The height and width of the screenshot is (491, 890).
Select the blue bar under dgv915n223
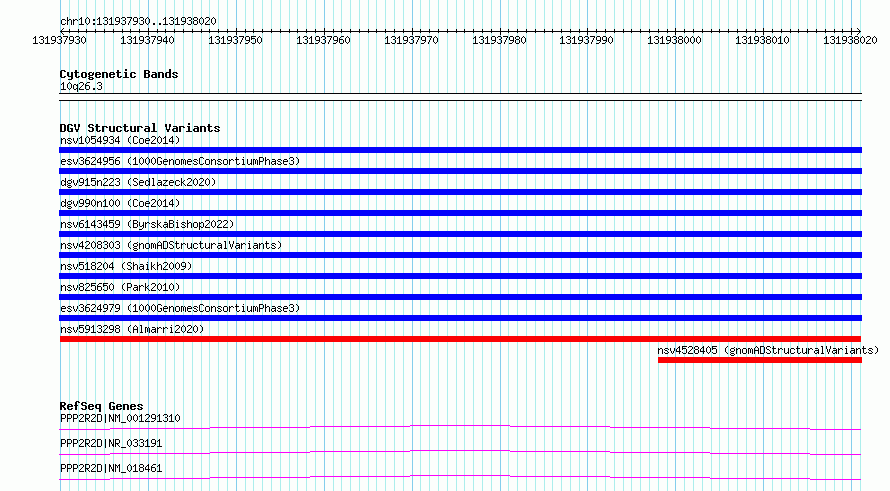[x=460, y=192]
